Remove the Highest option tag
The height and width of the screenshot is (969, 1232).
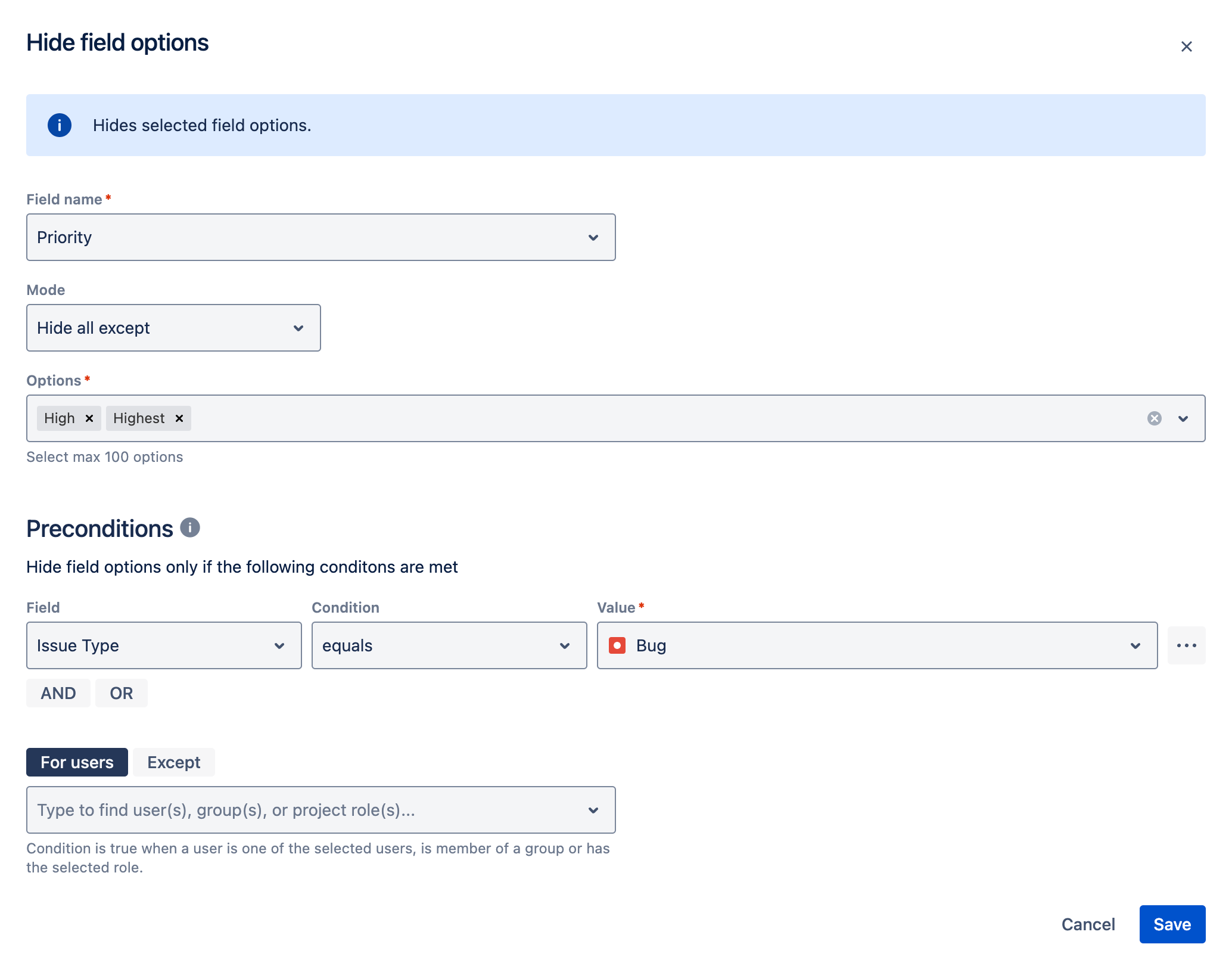179,418
